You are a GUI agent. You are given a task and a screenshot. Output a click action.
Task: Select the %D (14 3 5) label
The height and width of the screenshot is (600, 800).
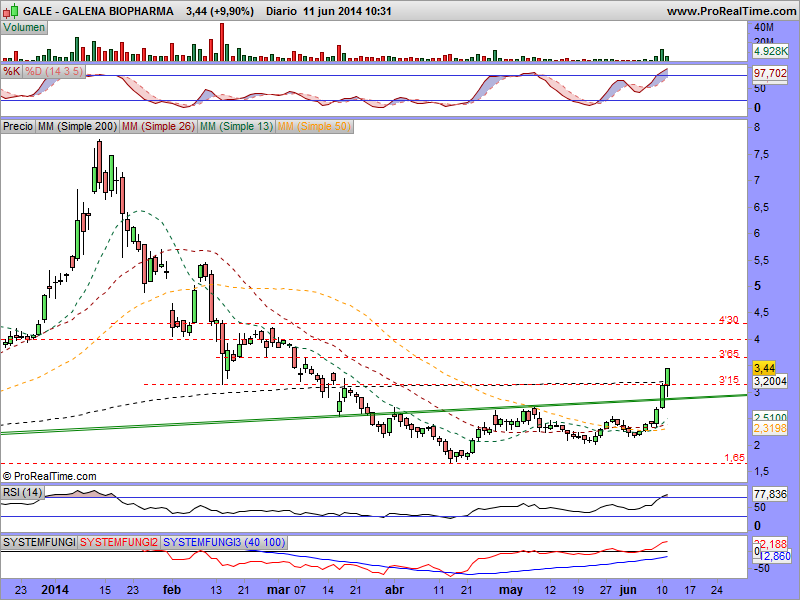54,71
